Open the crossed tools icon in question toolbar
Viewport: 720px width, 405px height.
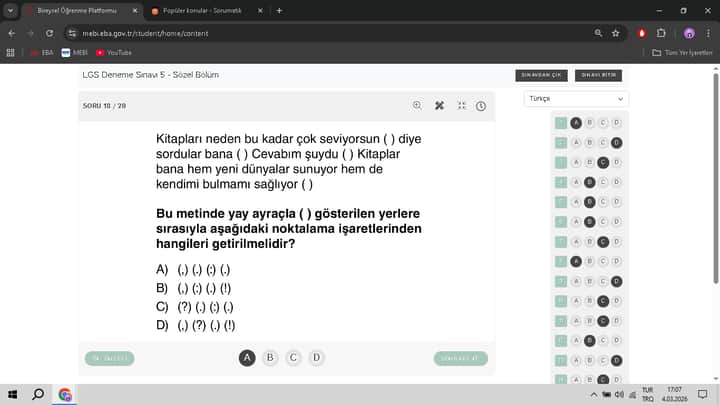click(439, 106)
